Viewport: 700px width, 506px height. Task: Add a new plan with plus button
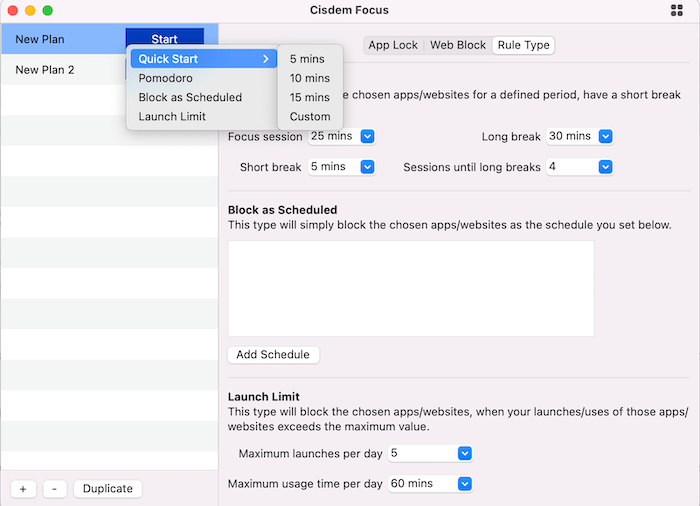[23, 489]
